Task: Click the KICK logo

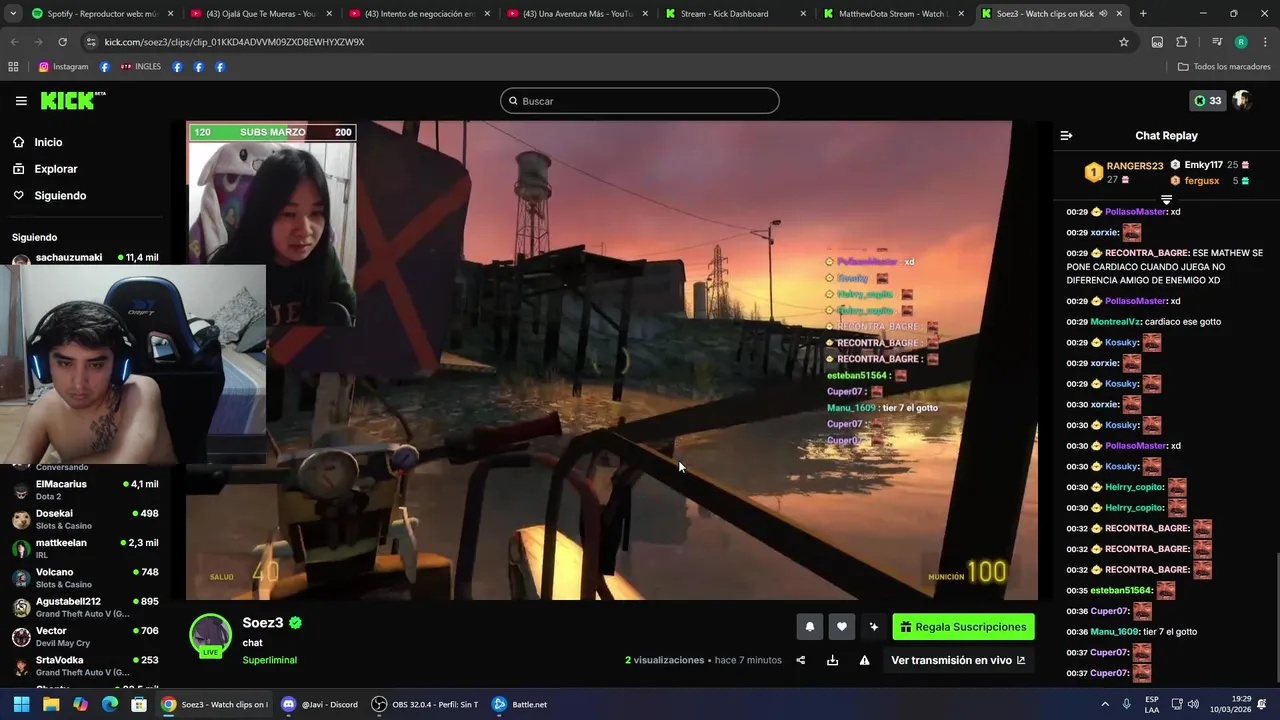Action: tap(72, 101)
